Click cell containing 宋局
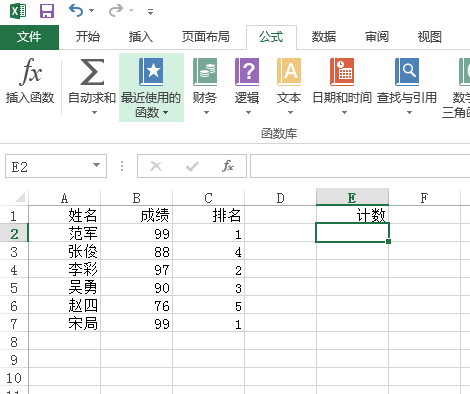The image size is (470, 394). [64, 323]
